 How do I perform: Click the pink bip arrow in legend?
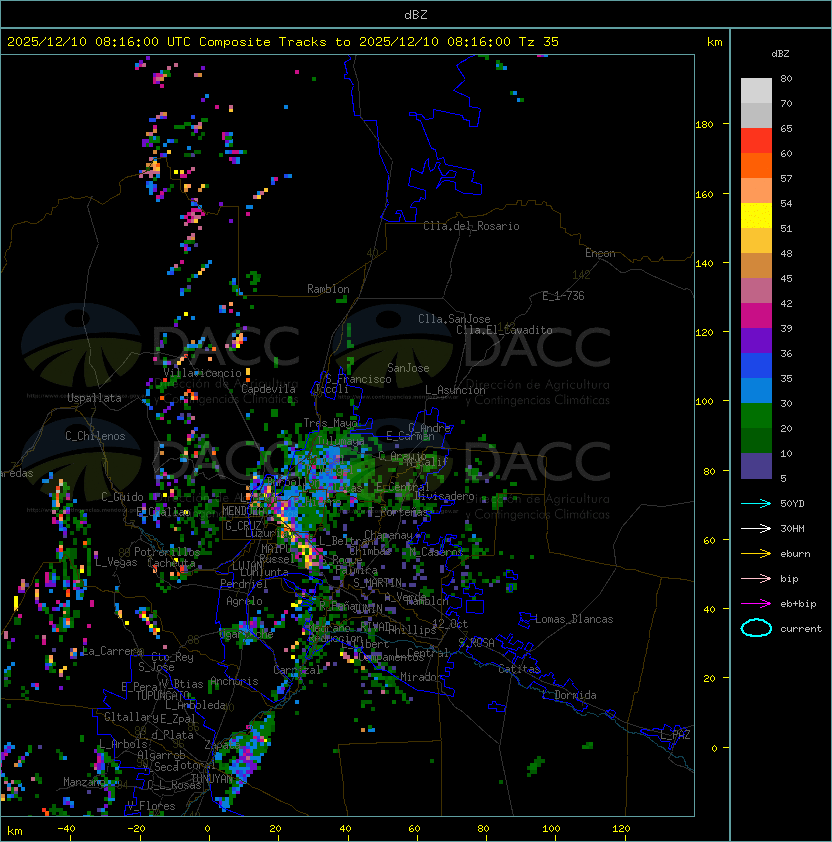(756, 578)
